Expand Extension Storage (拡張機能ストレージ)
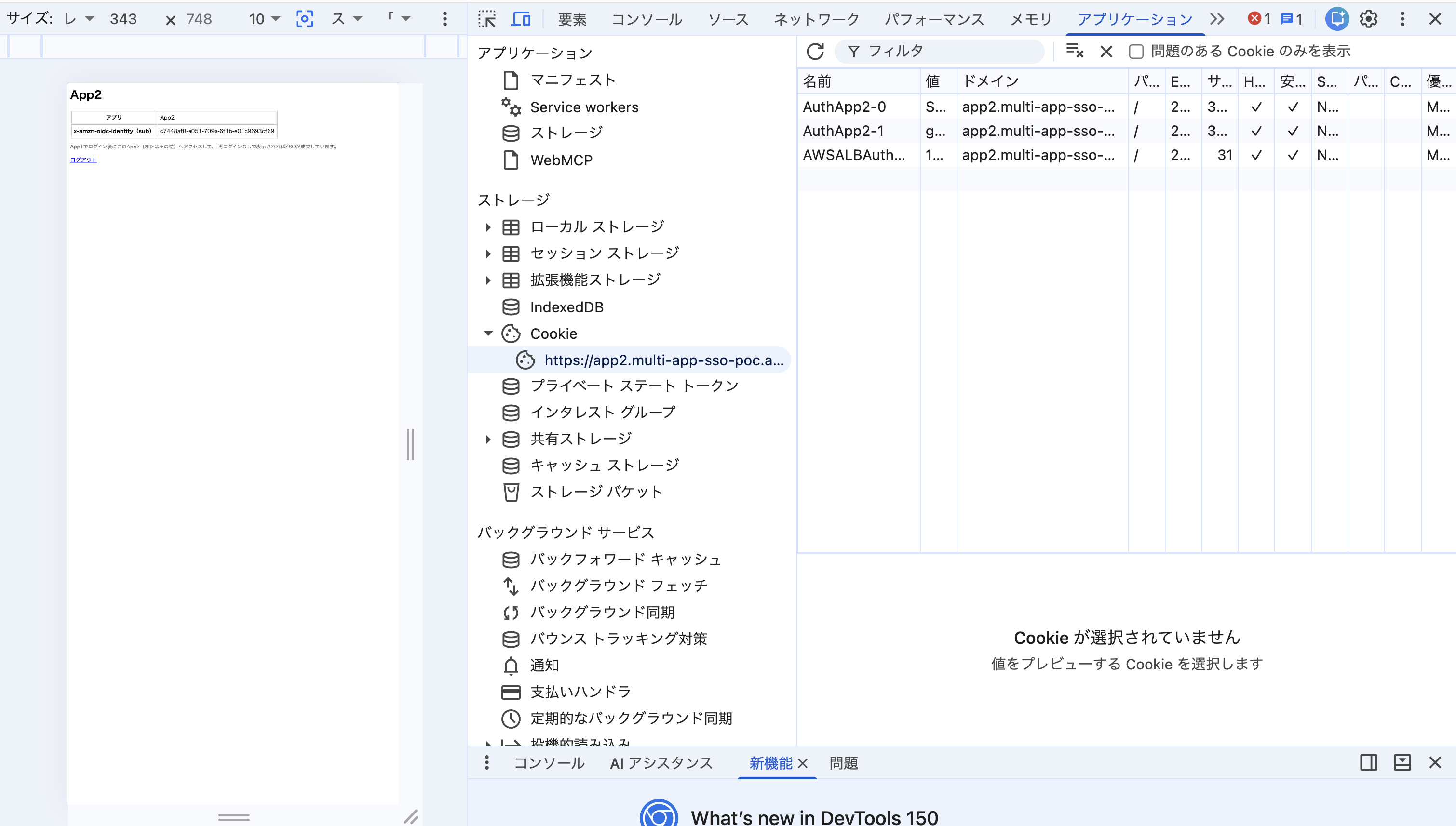The width and height of the screenshot is (1456, 826). (x=487, y=280)
